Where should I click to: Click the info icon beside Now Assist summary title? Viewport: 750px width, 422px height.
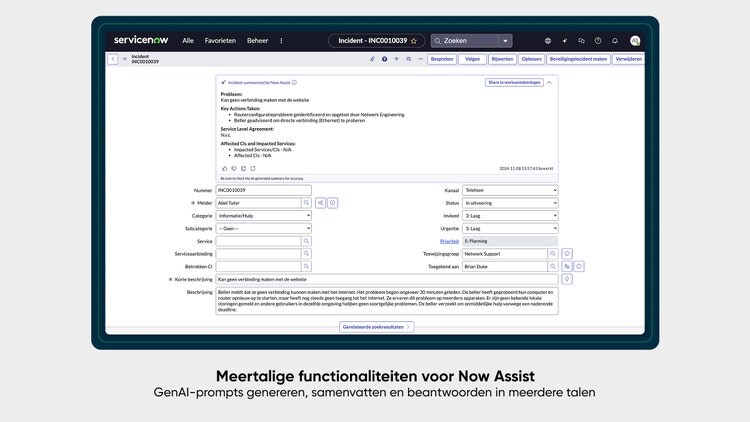(x=295, y=82)
